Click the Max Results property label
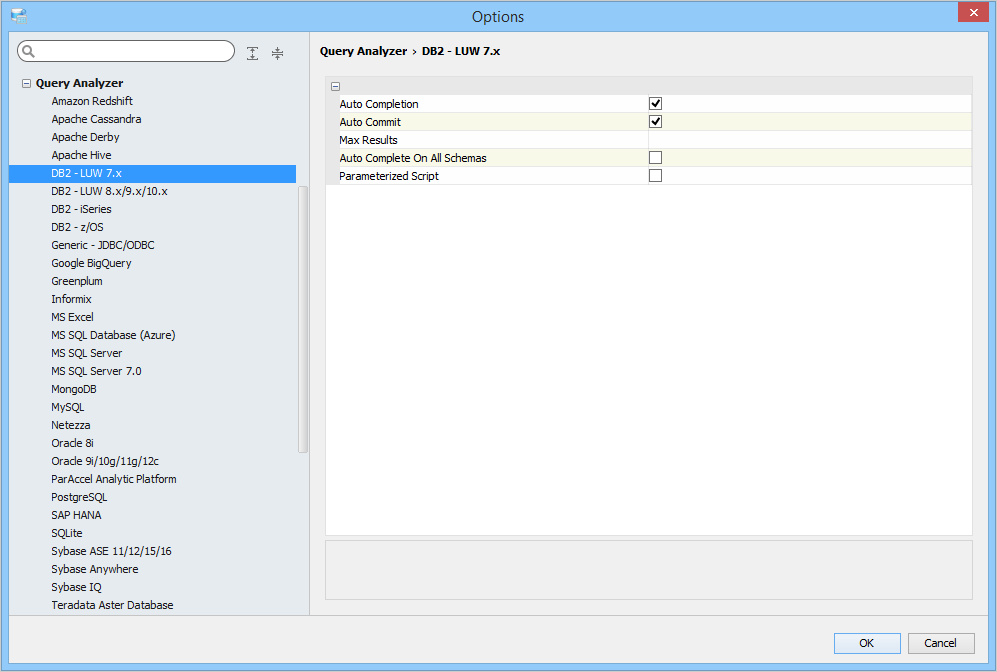The height and width of the screenshot is (672, 997). click(x=368, y=140)
